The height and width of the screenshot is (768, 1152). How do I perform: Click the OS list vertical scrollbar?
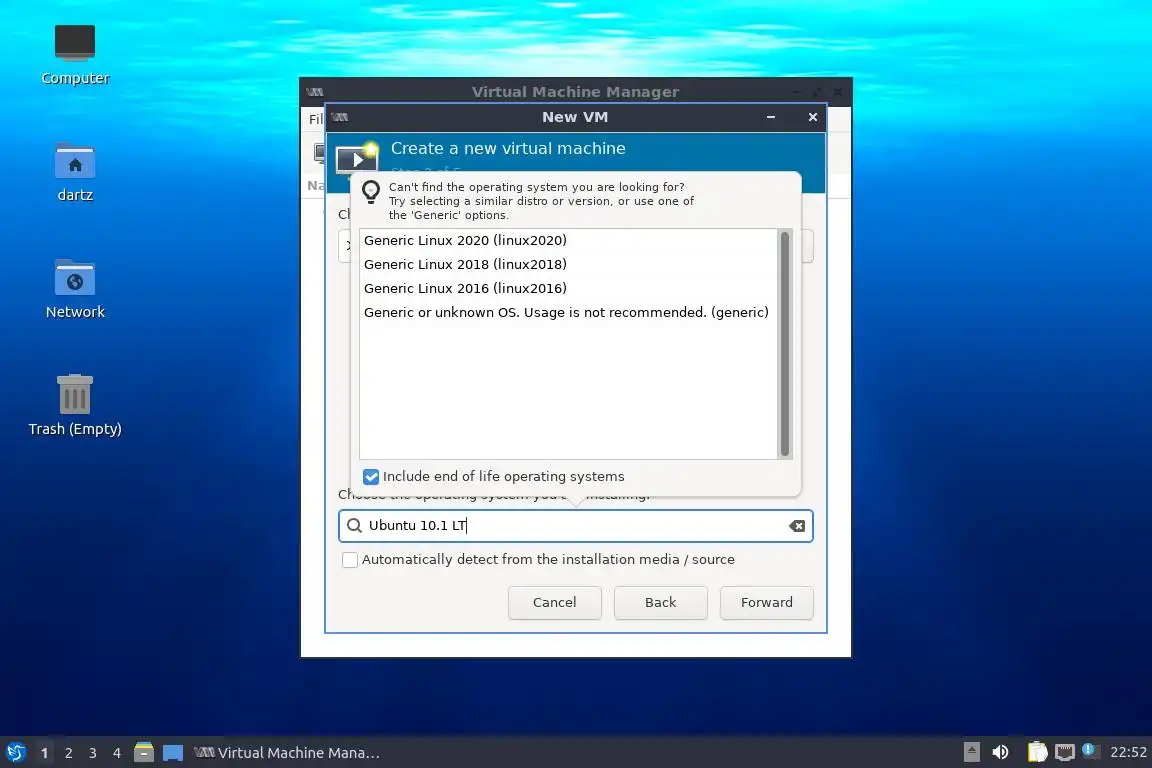click(785, 343)
